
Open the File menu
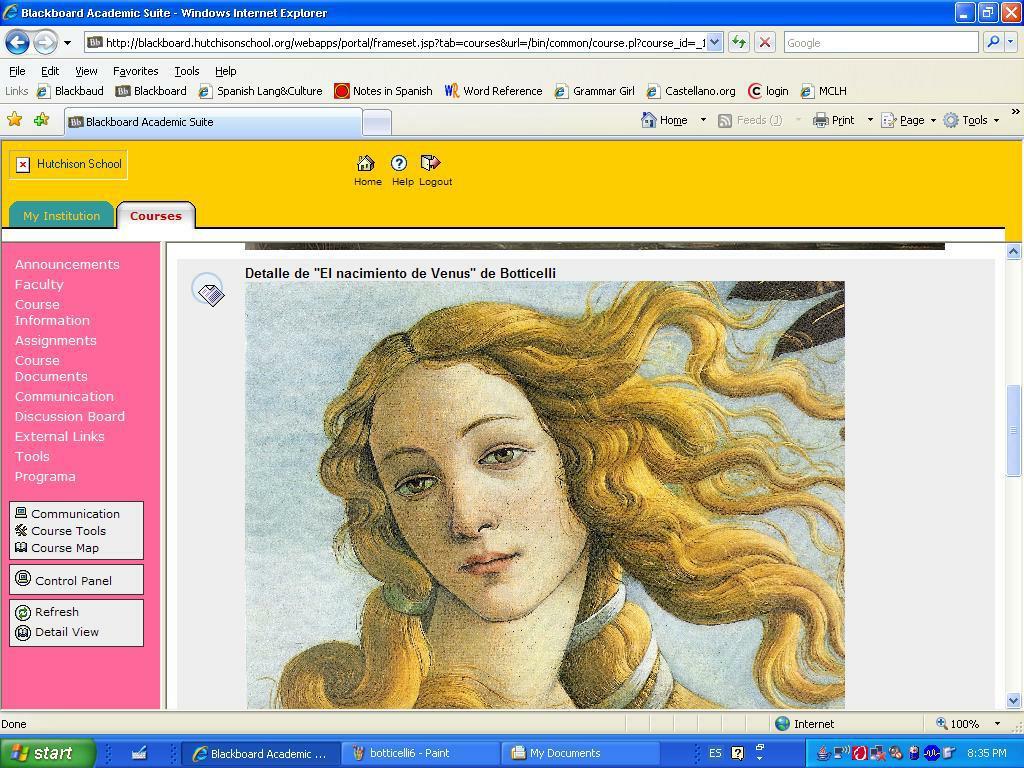(17, 71)
